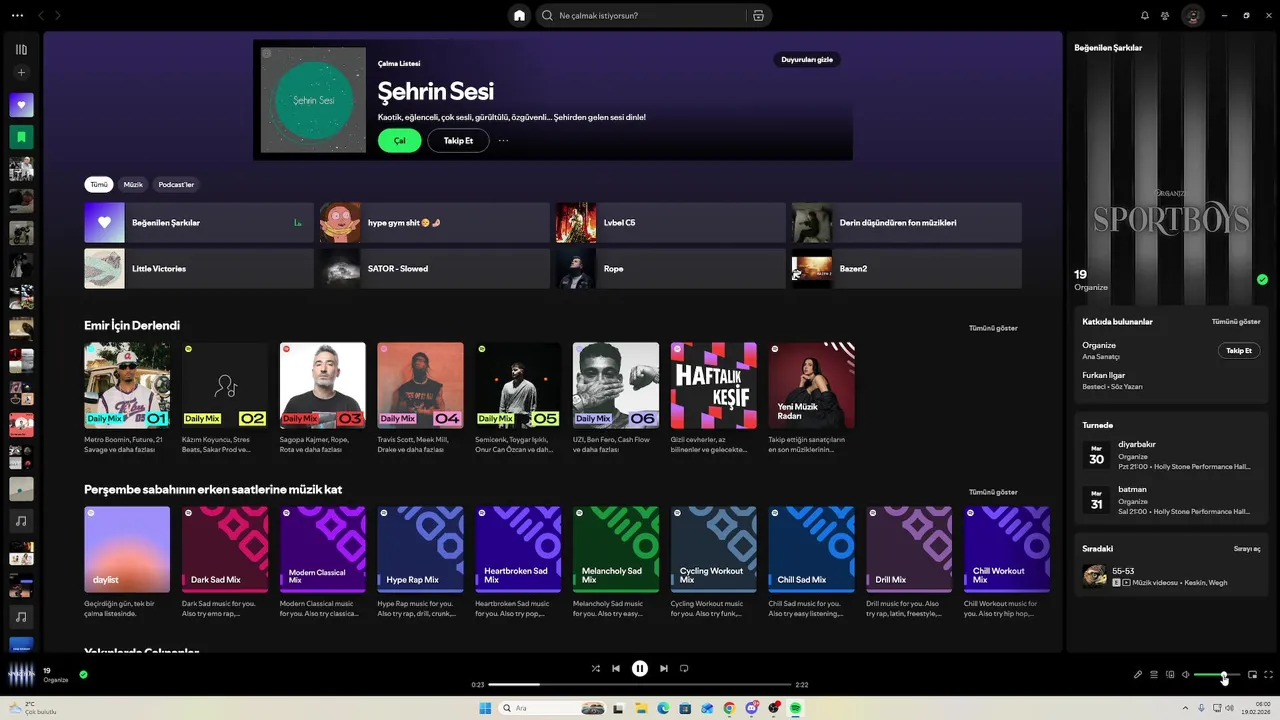Select the Tümü filter chip

pos(99,184)
